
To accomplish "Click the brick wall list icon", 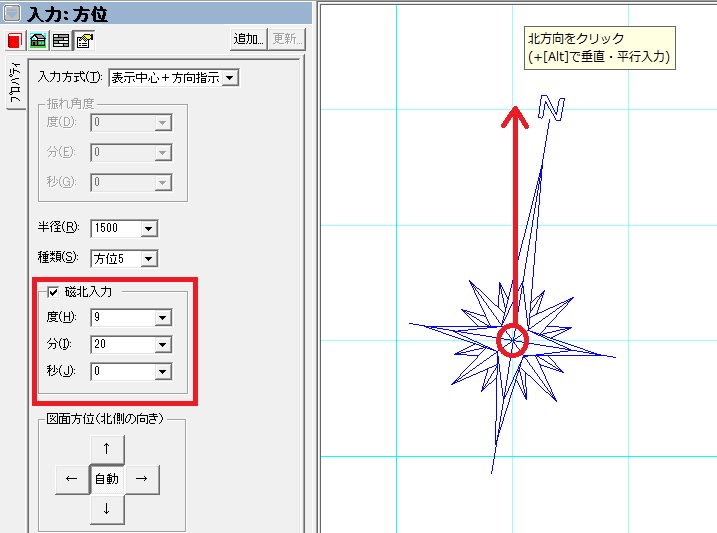I will tap(61, 41).
